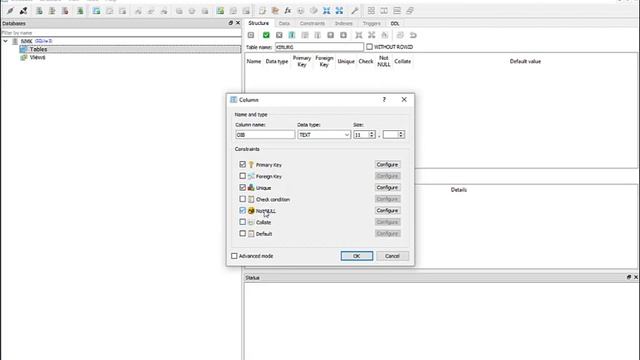Click the Details header in constraints pane
The height and width of the screenshot is (360, 640).
tap(459, 190)
